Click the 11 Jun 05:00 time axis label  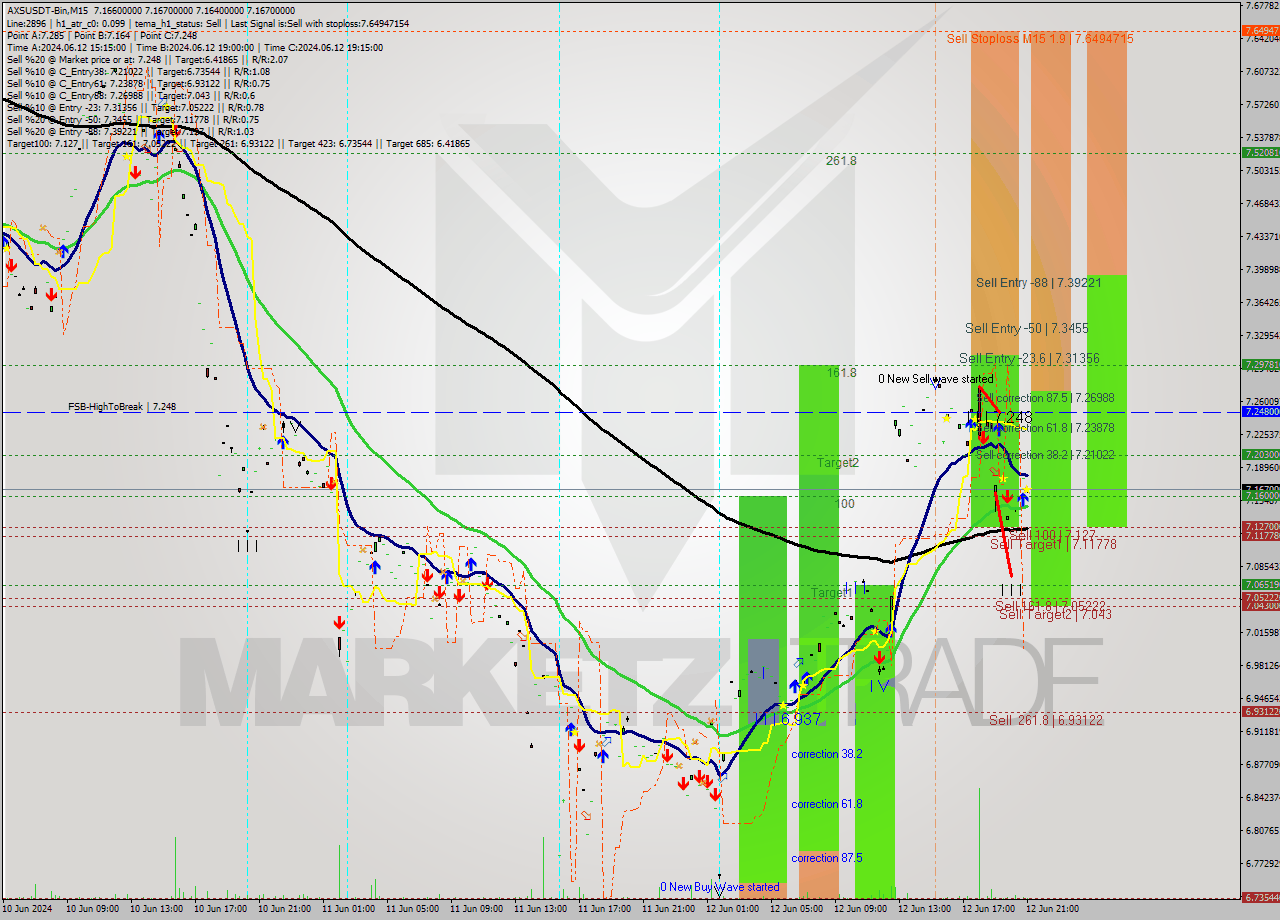point(412,909)
